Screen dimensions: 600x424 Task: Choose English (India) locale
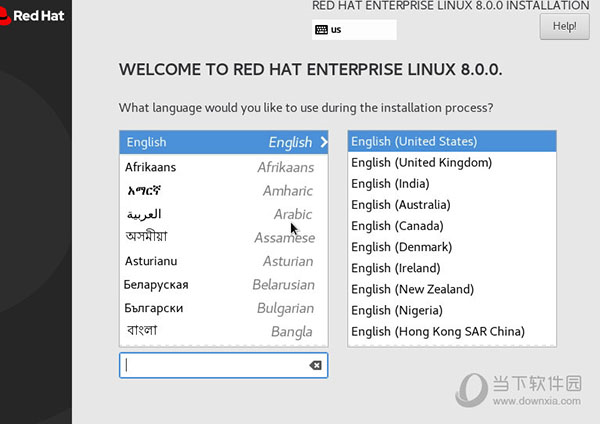(452, 184)
